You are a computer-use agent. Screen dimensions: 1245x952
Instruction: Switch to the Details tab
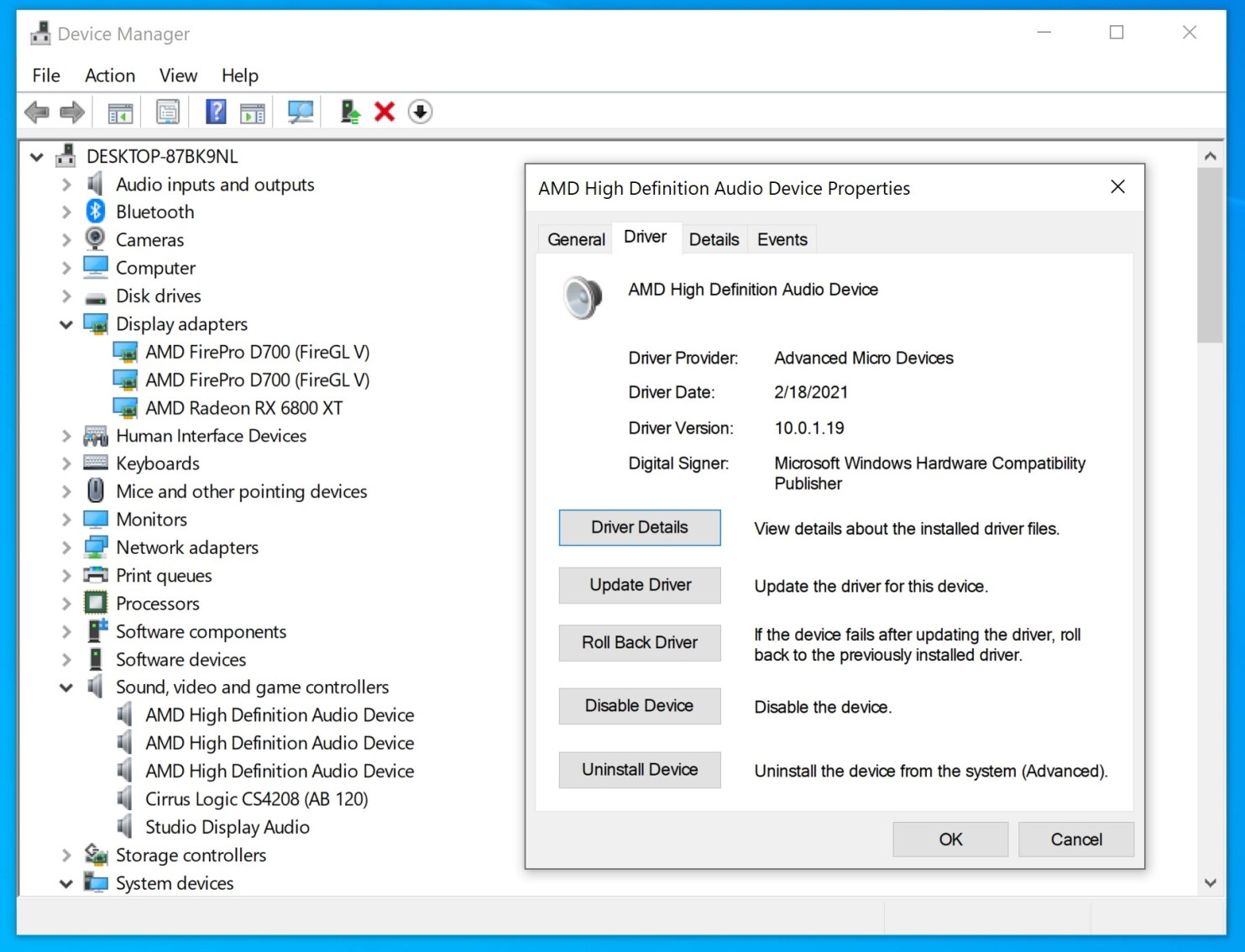click(714, 239)
